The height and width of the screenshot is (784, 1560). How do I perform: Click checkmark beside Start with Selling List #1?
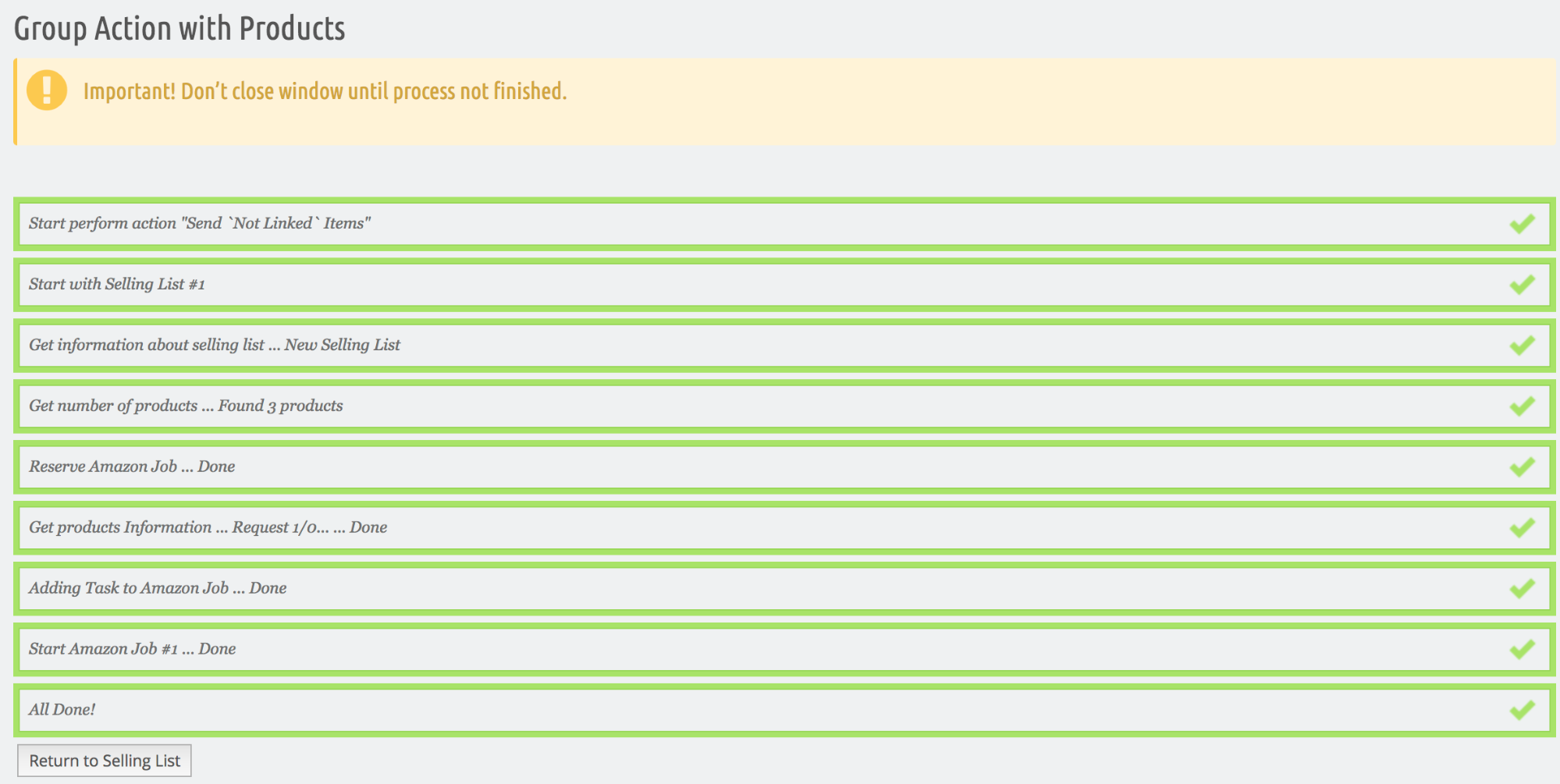coord(1522,285)
